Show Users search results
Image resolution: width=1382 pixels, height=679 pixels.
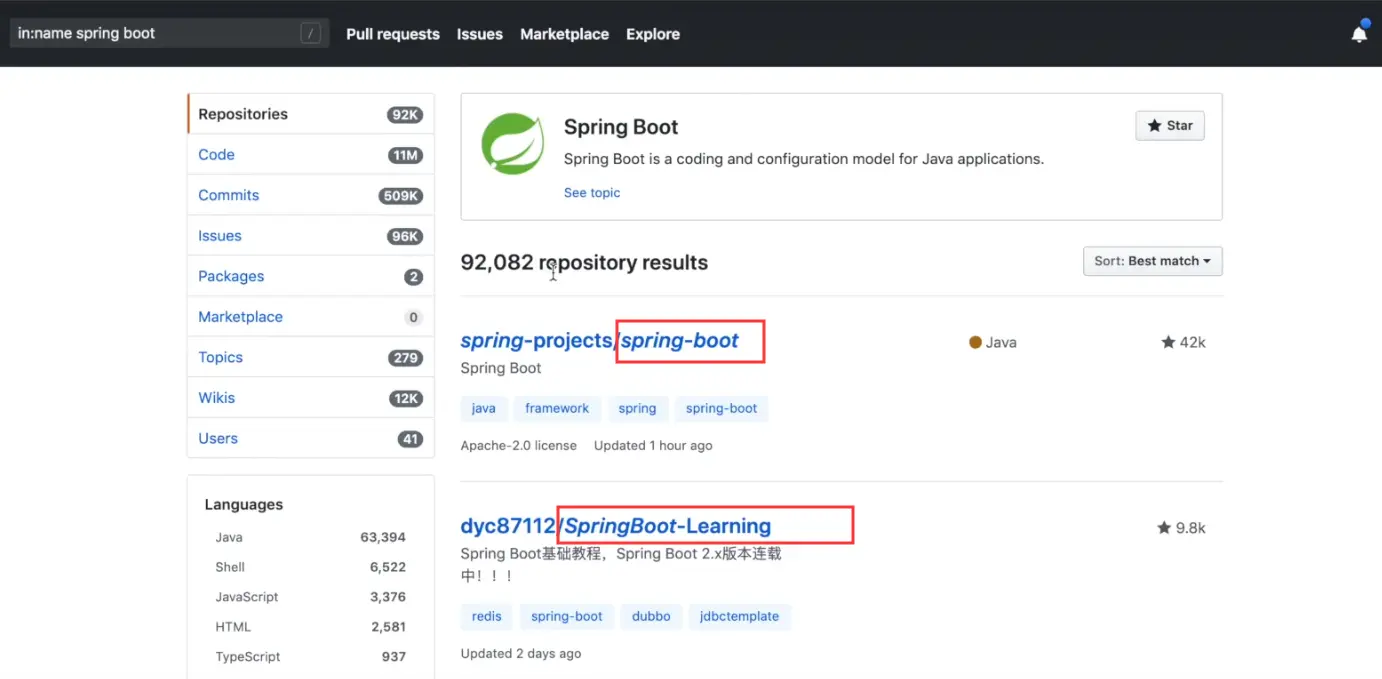pos(311,438)
